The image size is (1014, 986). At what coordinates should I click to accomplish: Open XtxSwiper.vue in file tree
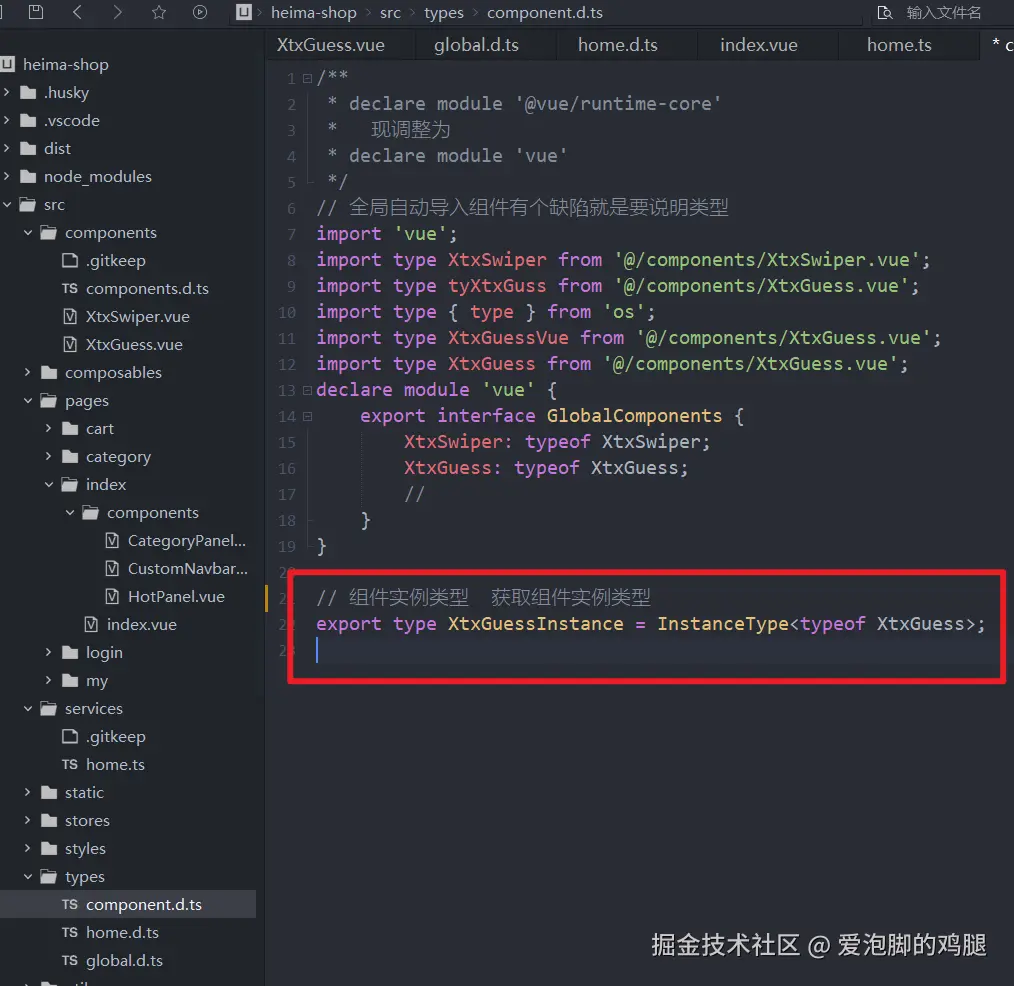(x=137, y=316)
